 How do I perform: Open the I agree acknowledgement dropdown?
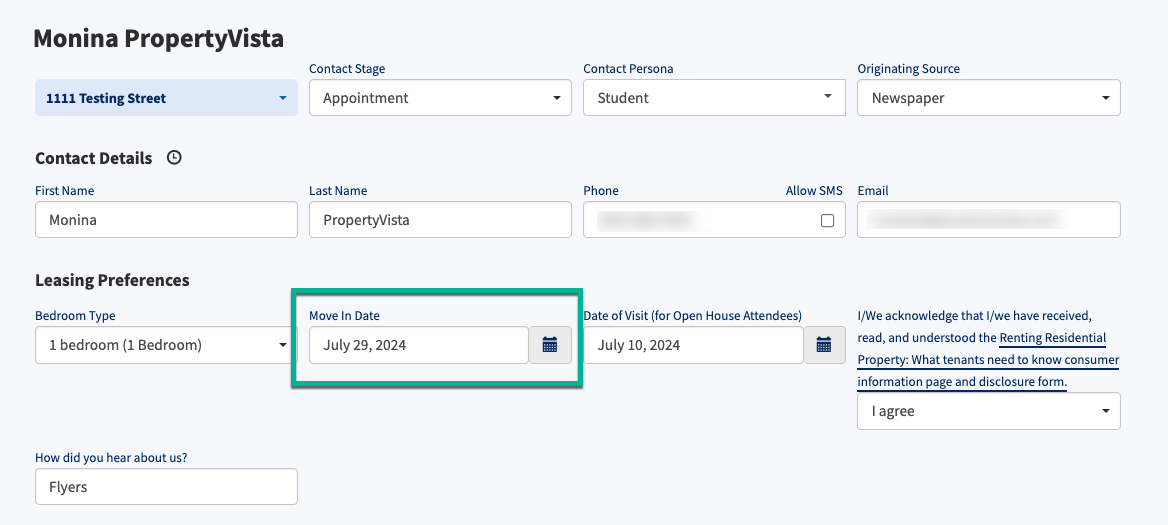point(988,411)
